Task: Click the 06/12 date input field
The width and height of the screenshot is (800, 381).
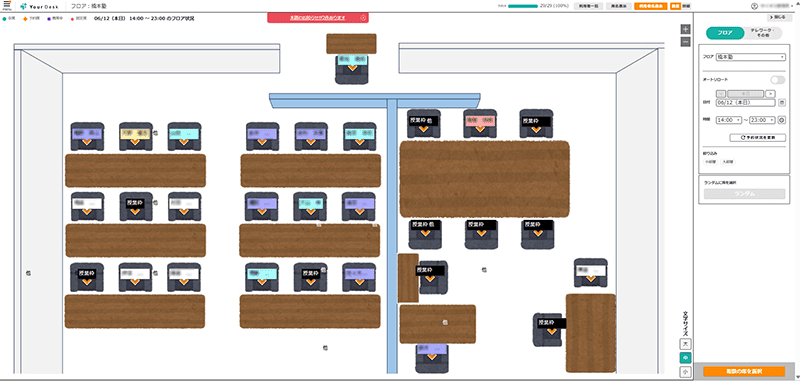Action: point(745,103)
